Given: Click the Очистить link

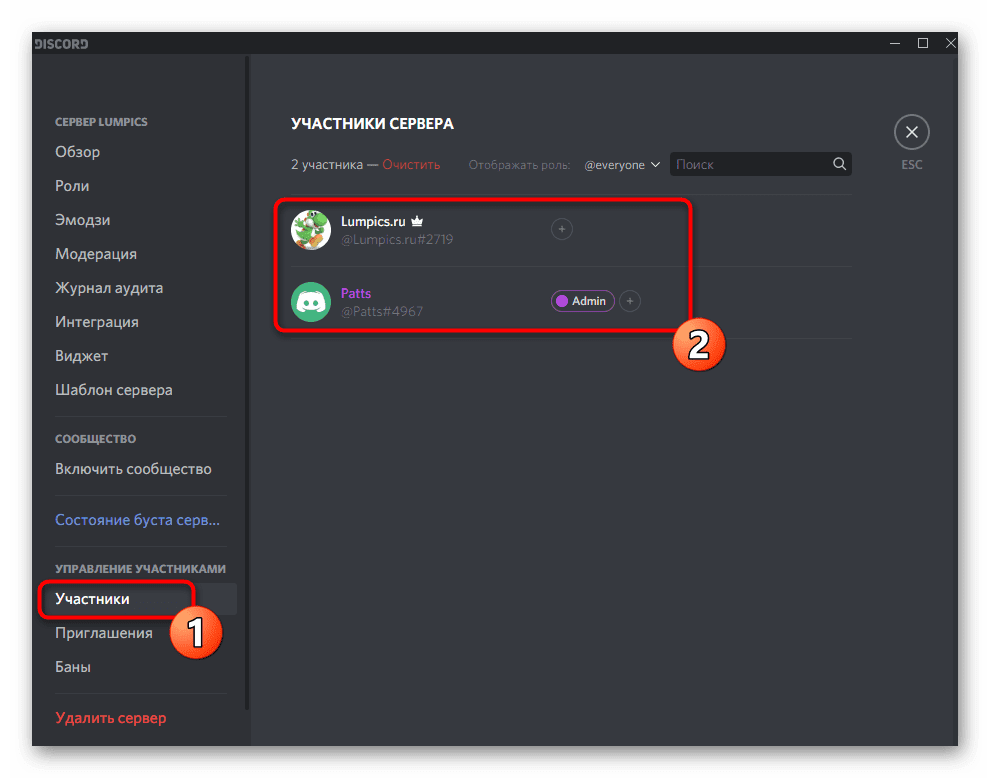Looking at the screenshot, I should pos(411,164).
